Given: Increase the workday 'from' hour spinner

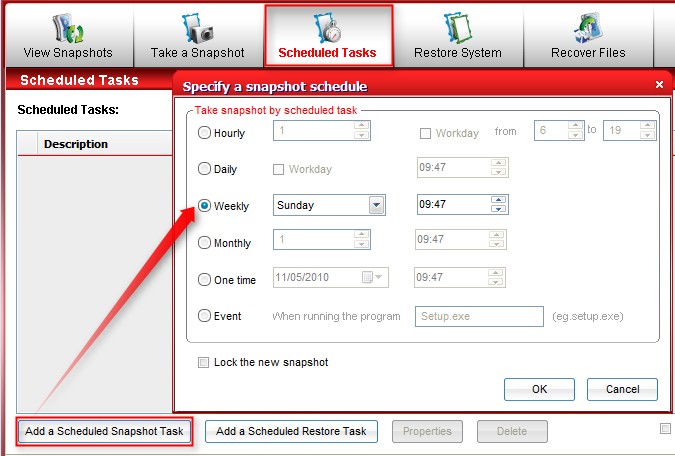Looking at the screenshot, I should tap(575, 125).
